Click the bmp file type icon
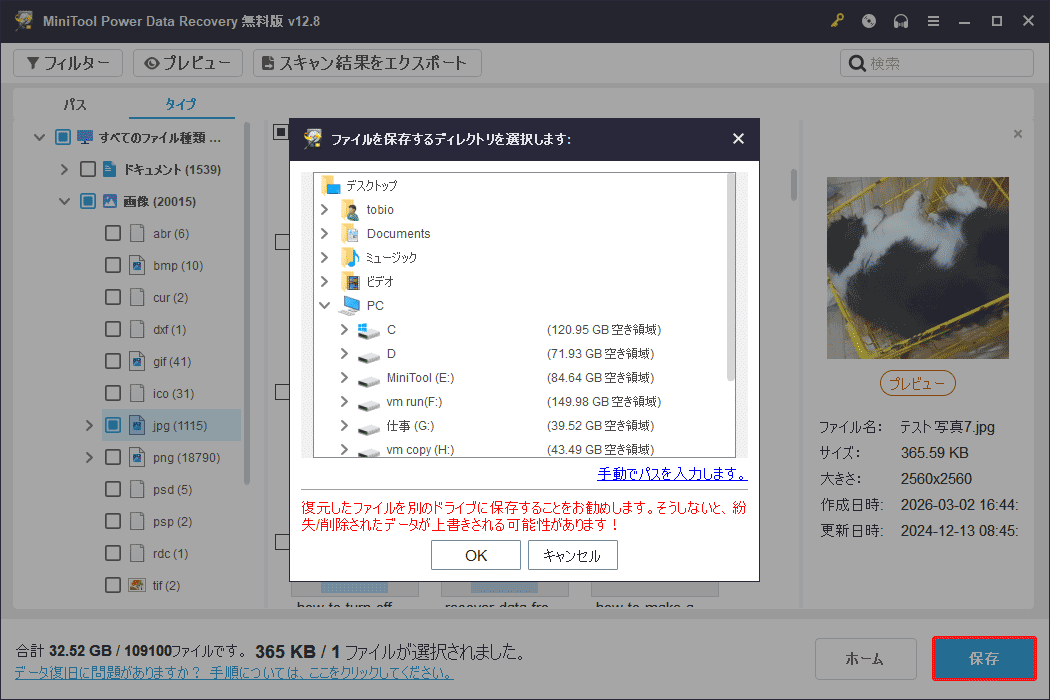 [x=137, y=265]
